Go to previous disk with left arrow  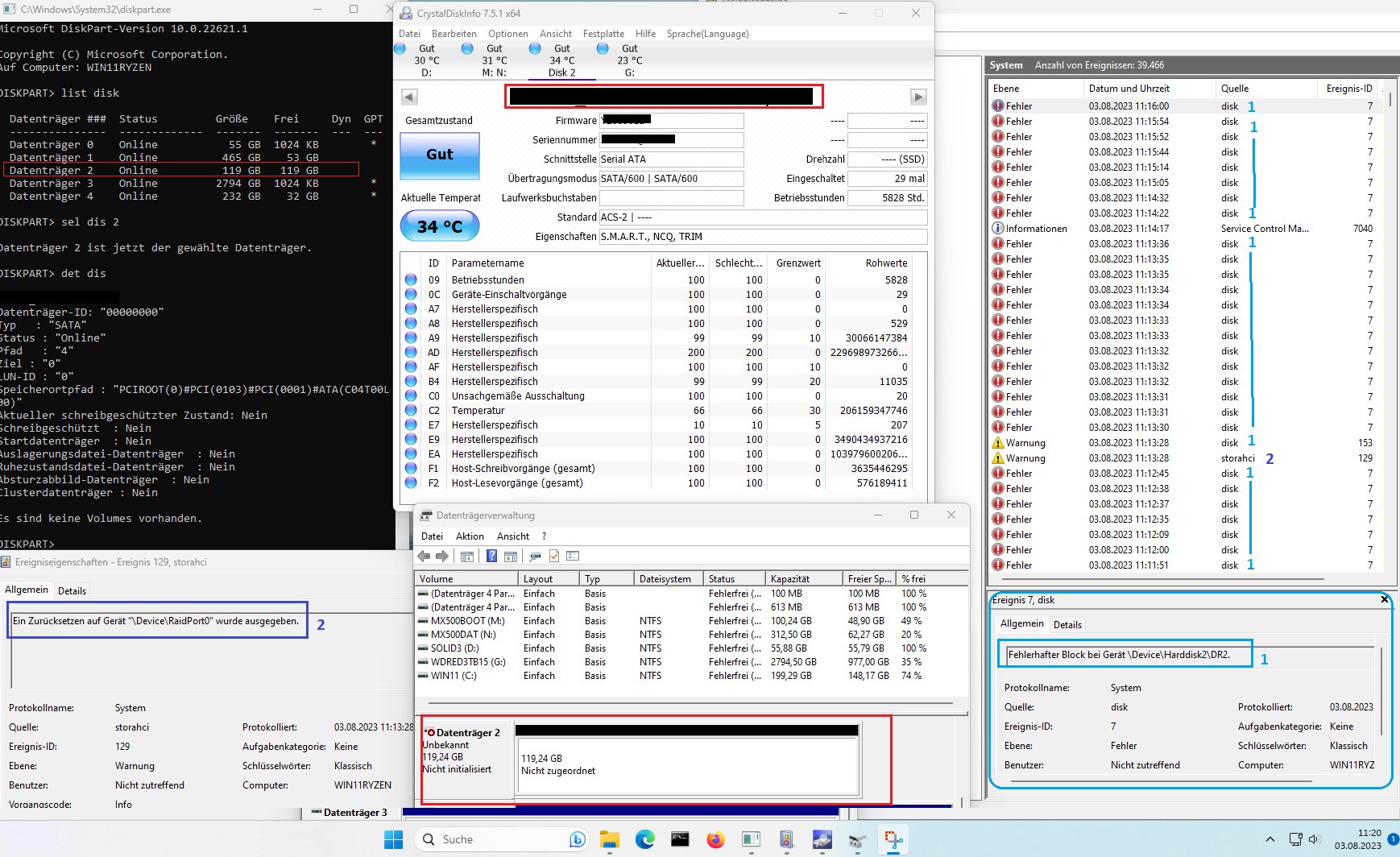(409, 97)
